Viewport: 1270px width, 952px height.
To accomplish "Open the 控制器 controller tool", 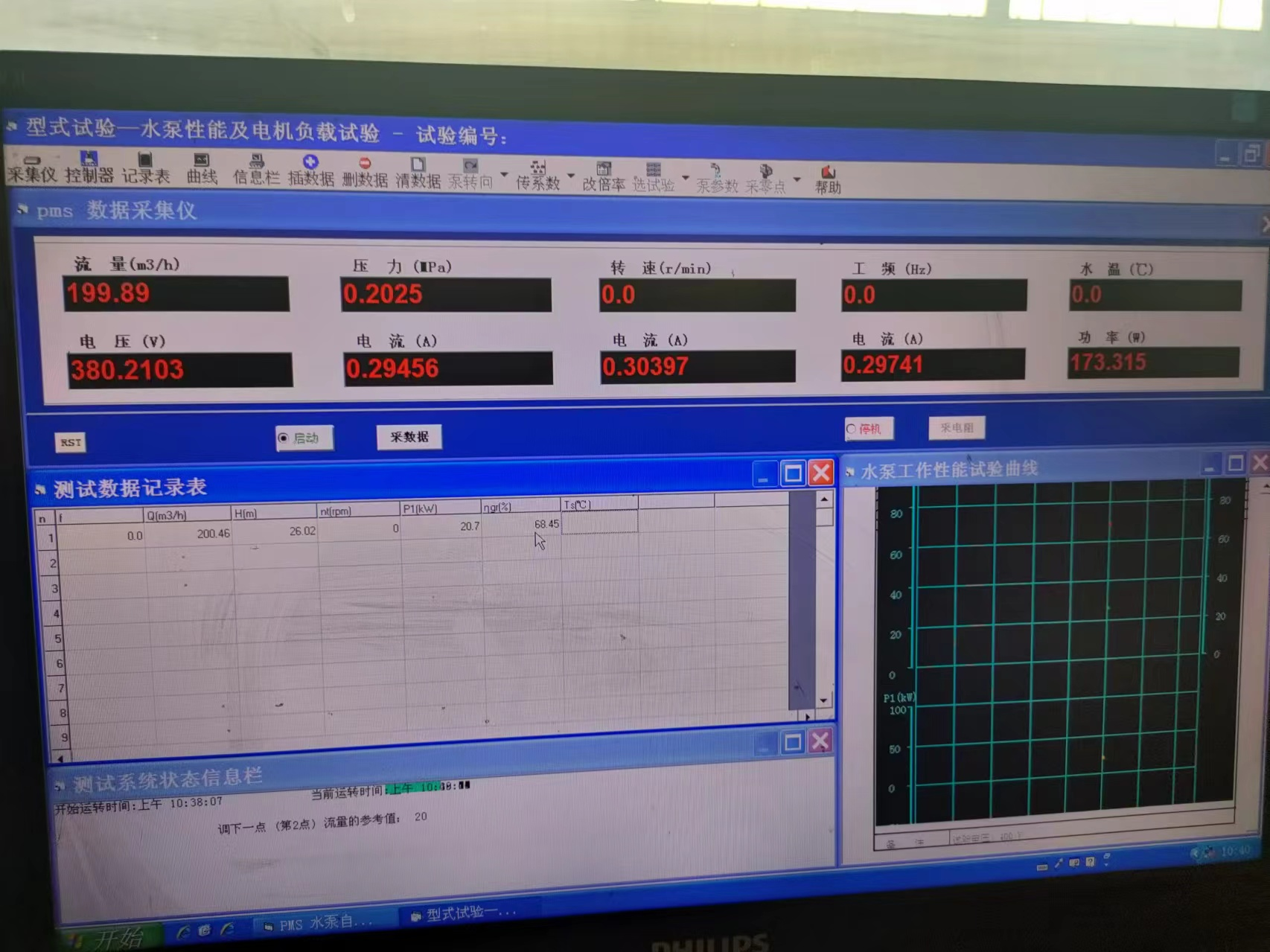I will click(89, 169).
